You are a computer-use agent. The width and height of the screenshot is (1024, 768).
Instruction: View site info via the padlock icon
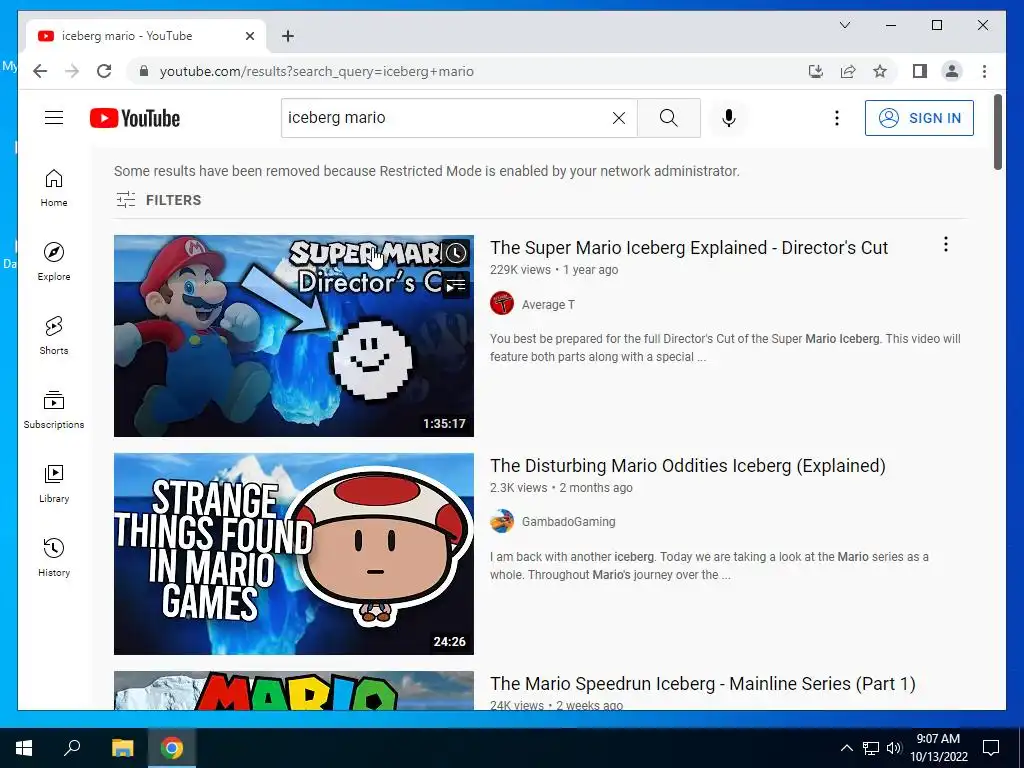pyautogui.click(x=144, y=71)
